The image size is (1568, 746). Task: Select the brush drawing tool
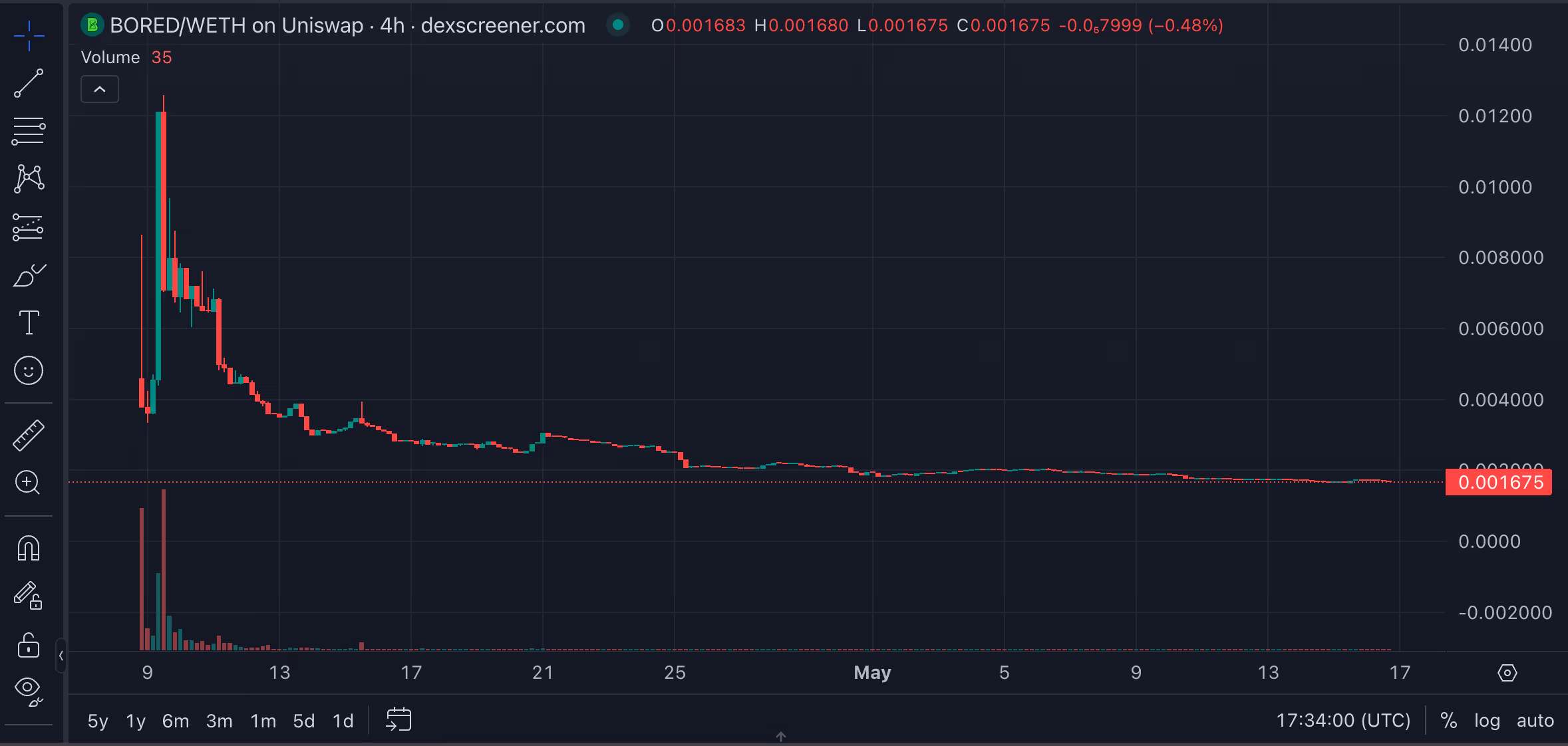pyautogui.click(x=29, y=275)
